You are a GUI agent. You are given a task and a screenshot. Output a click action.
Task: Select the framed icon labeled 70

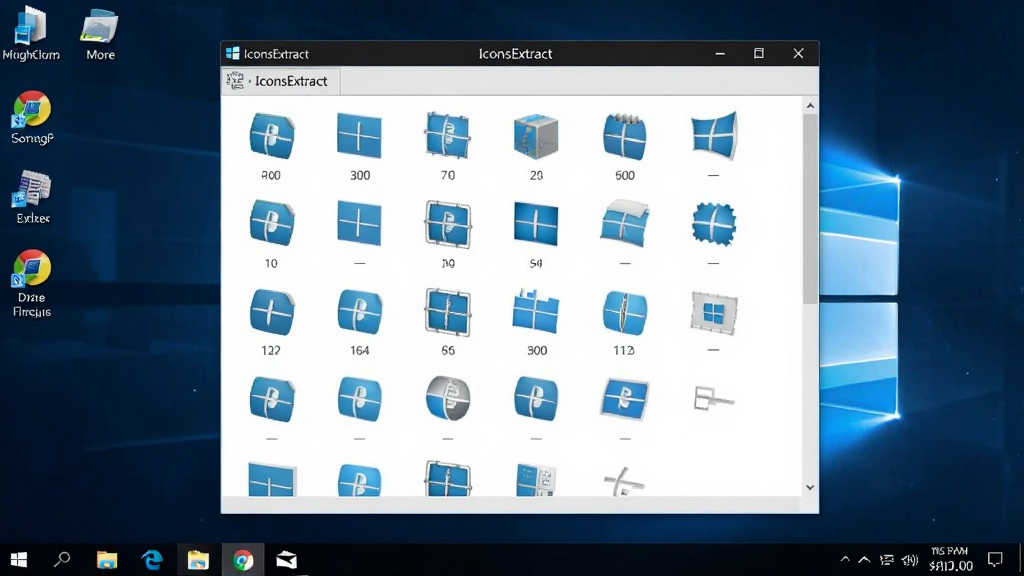coord(447,135)
